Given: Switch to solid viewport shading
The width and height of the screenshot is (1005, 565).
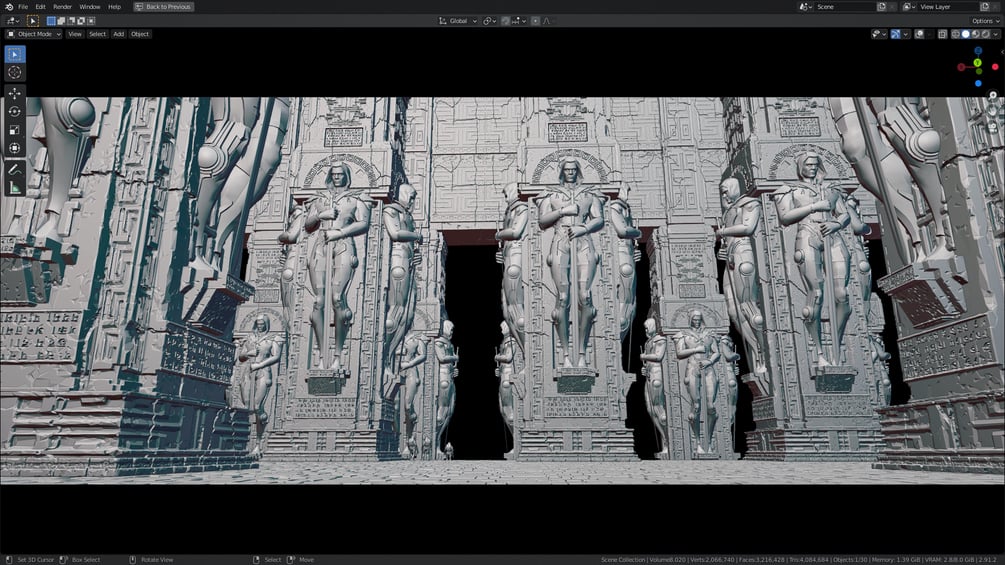Looking at the screenshot, I should (966, 34).
